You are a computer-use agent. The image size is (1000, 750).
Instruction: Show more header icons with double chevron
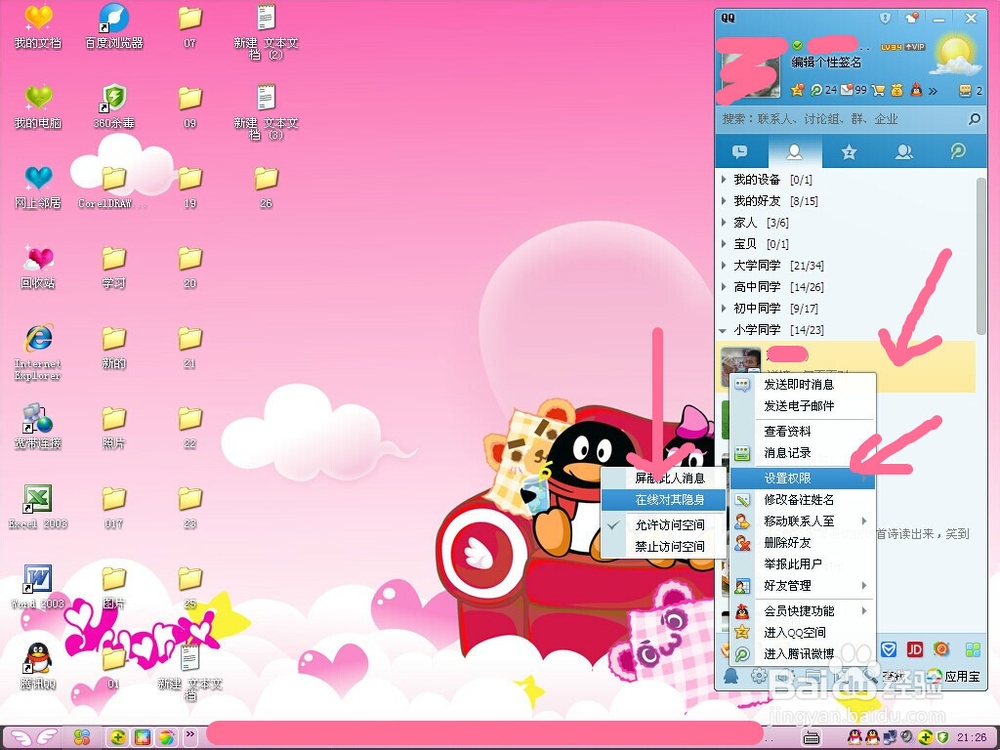933,91
